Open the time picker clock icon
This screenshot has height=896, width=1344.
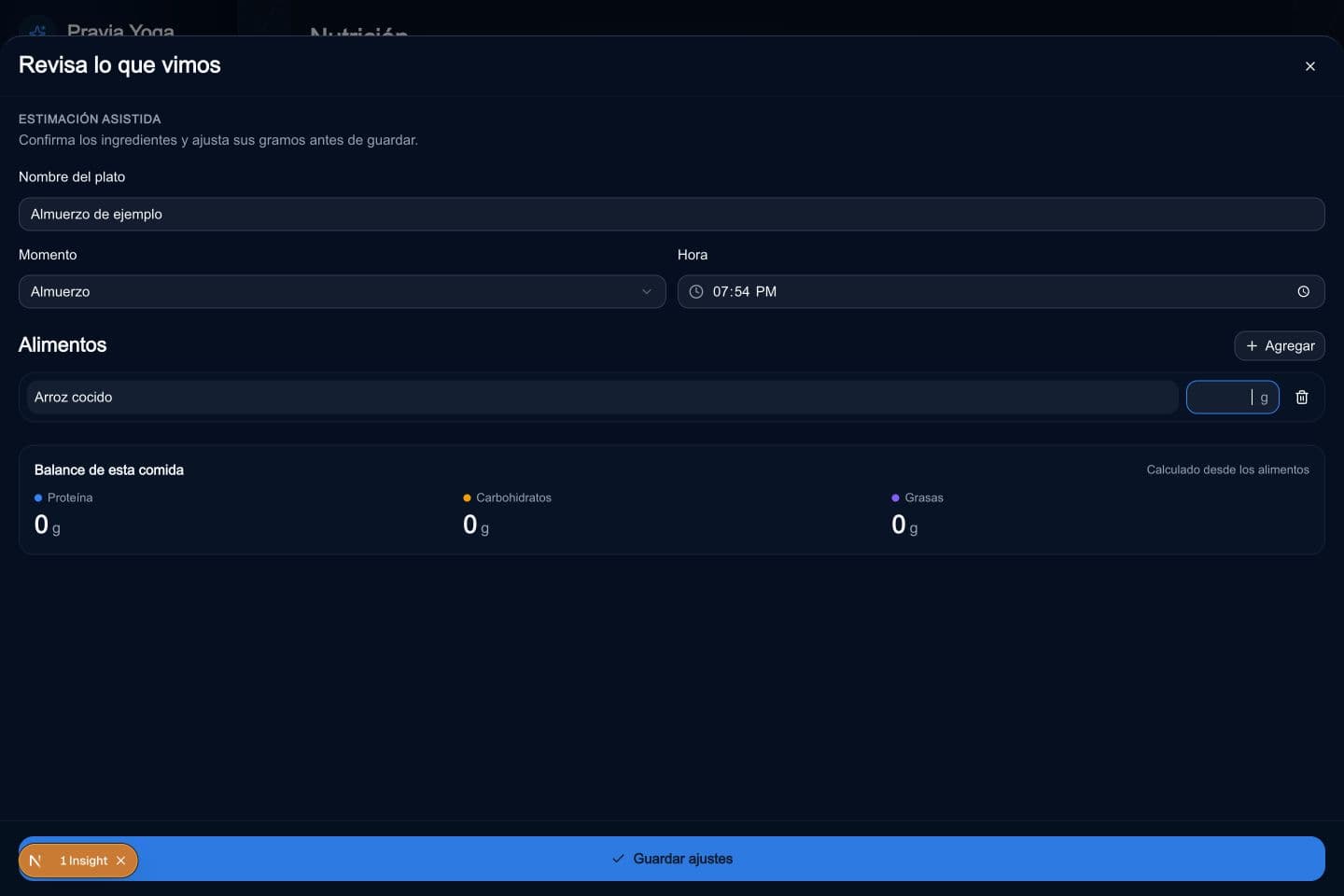tap(1303, 292)
